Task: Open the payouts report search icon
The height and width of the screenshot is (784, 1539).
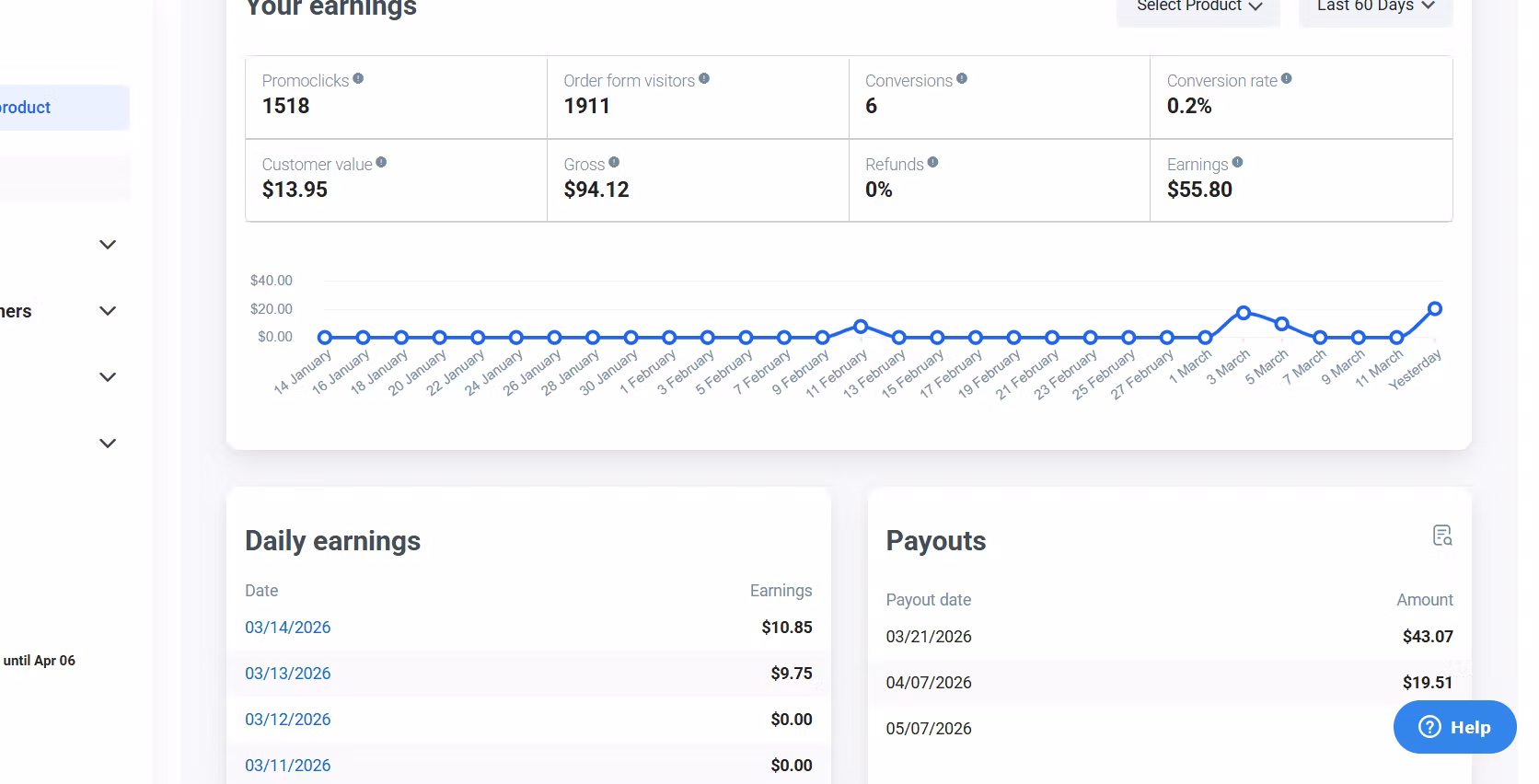Action: (1442, 536)
